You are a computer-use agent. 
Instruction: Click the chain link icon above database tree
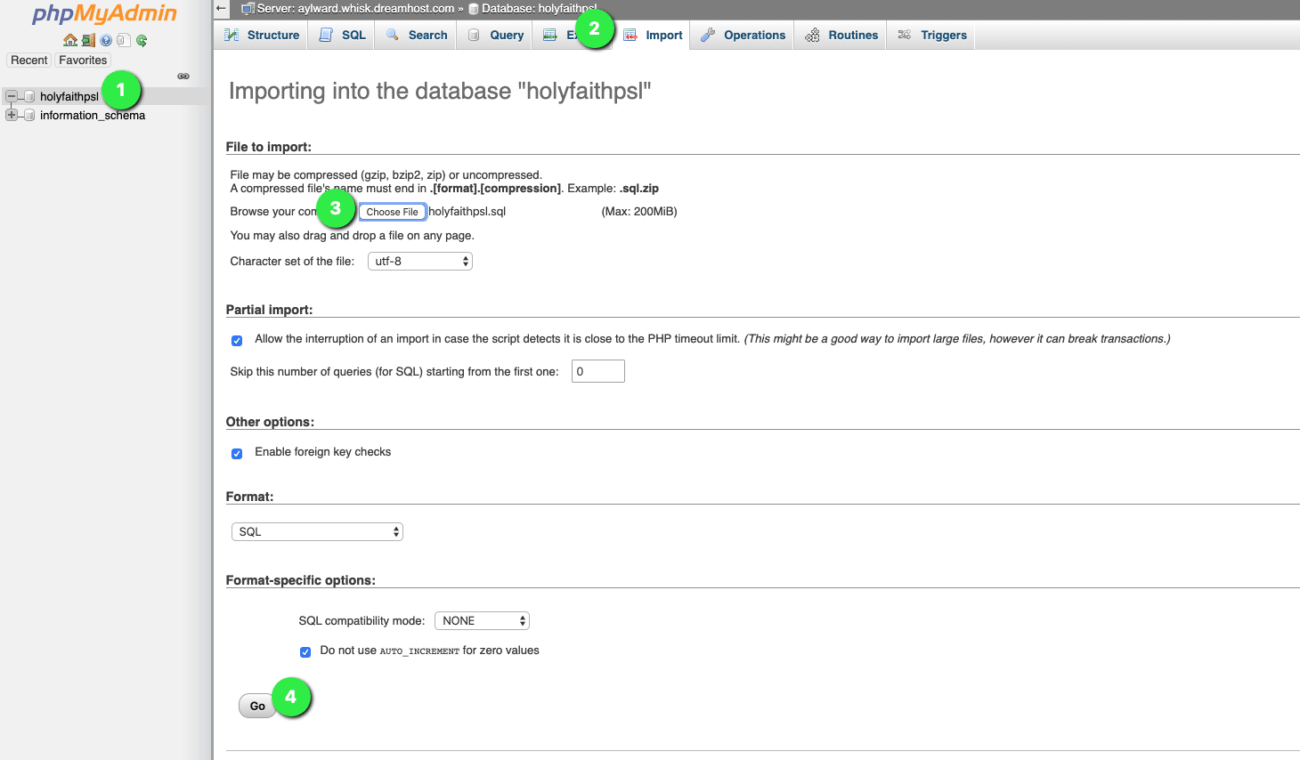click(183, 76)
